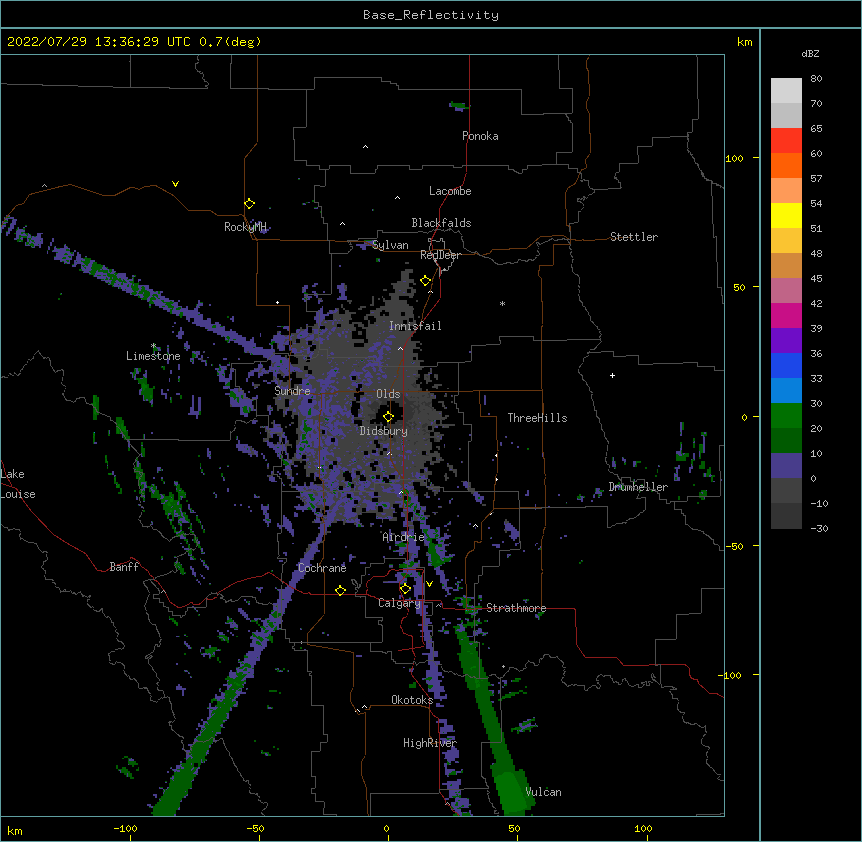The image size is (862, 842).
Task: Click the RedDeer city label
Action: (440, 255)
